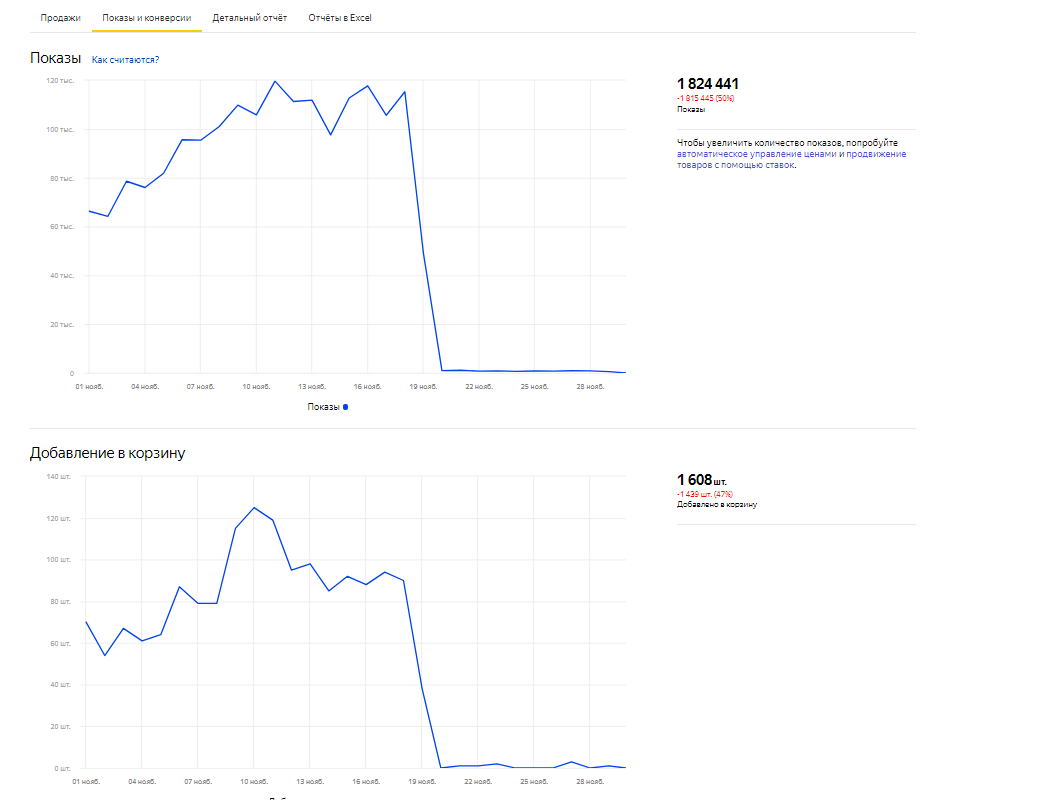
Task: Click the peak of the cart additions line
Action: click(x=254, y=507)
